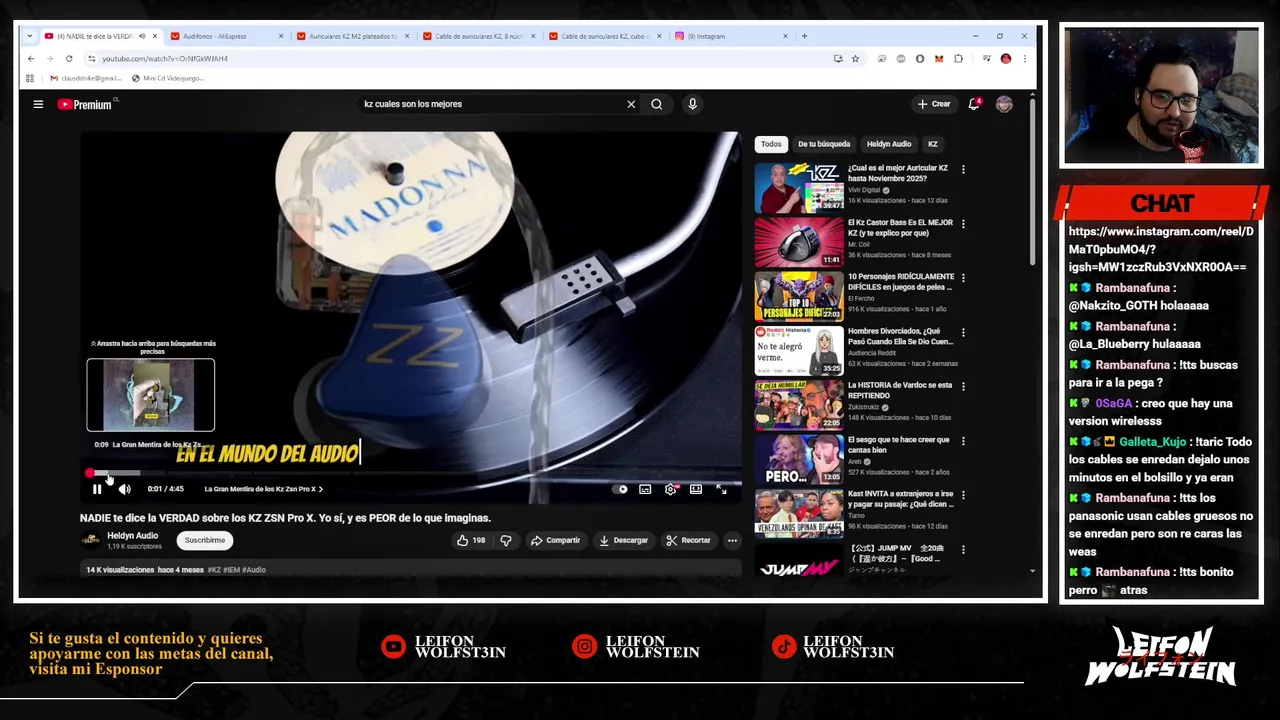Screen dimensions: 1280x720
Task: Click the Crear create button
Action: tap(934, 104)
